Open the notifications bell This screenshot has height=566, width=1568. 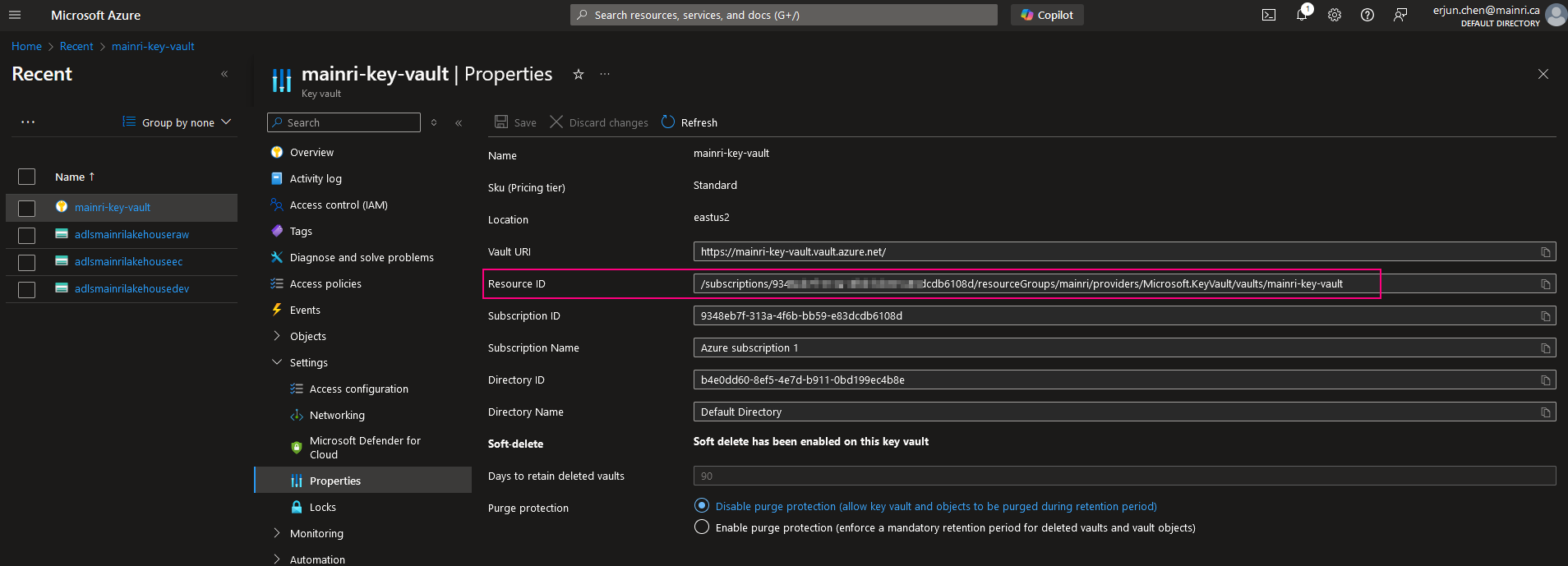[1302, 15]
